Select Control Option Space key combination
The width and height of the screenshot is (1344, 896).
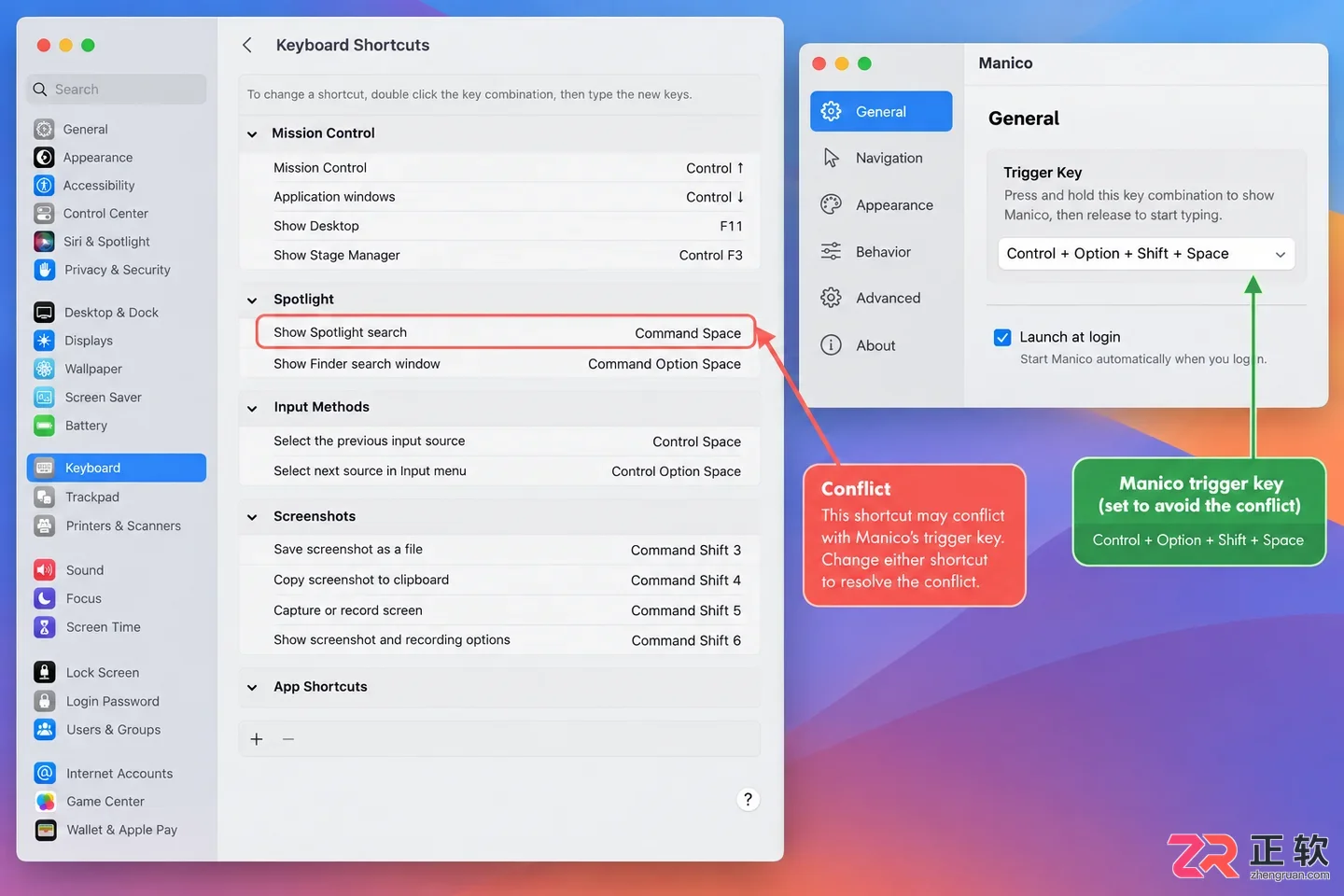coord(676,471)
